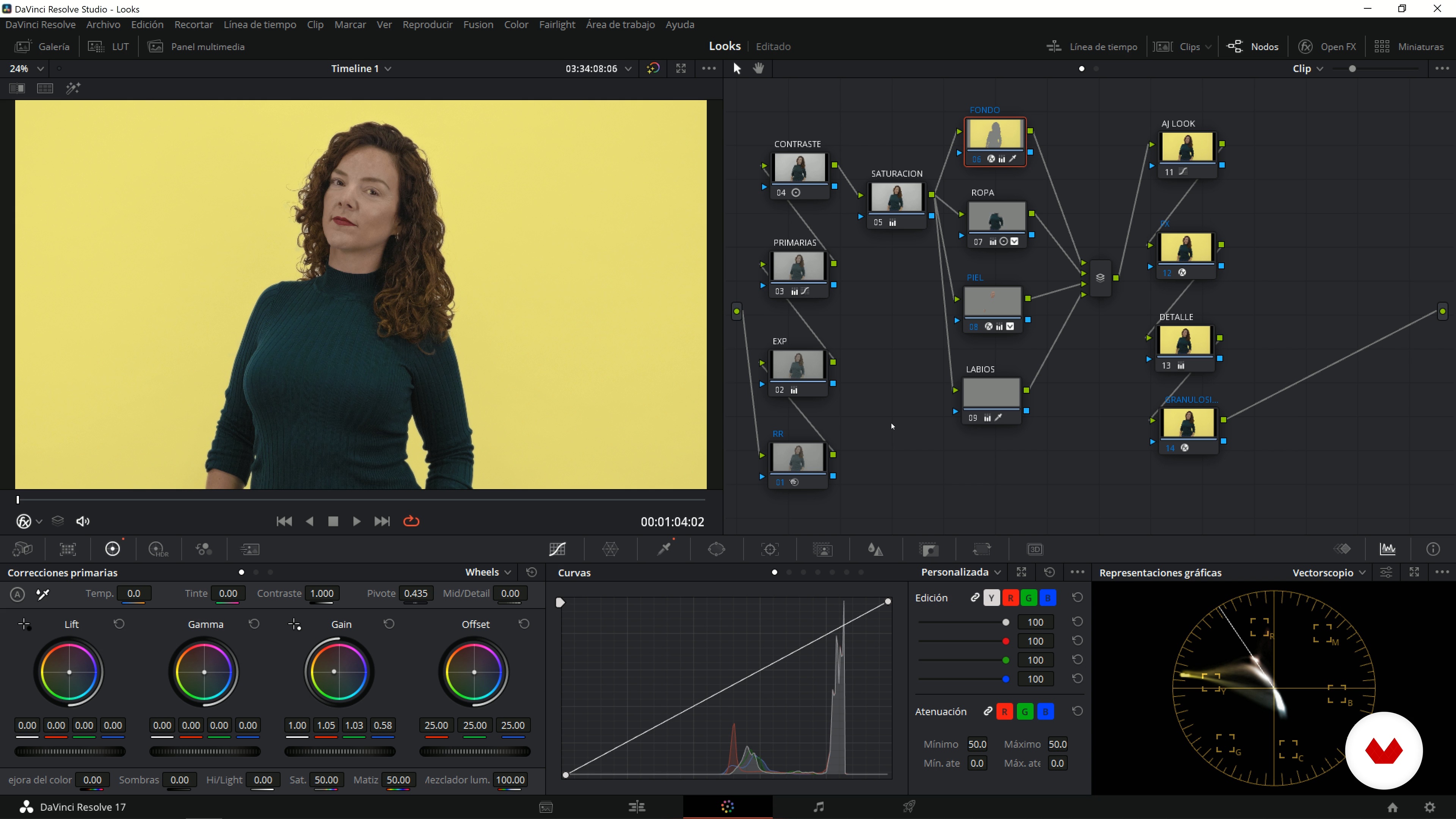
Task: Expand the viewer to full screen
Action: pos(681,68)
